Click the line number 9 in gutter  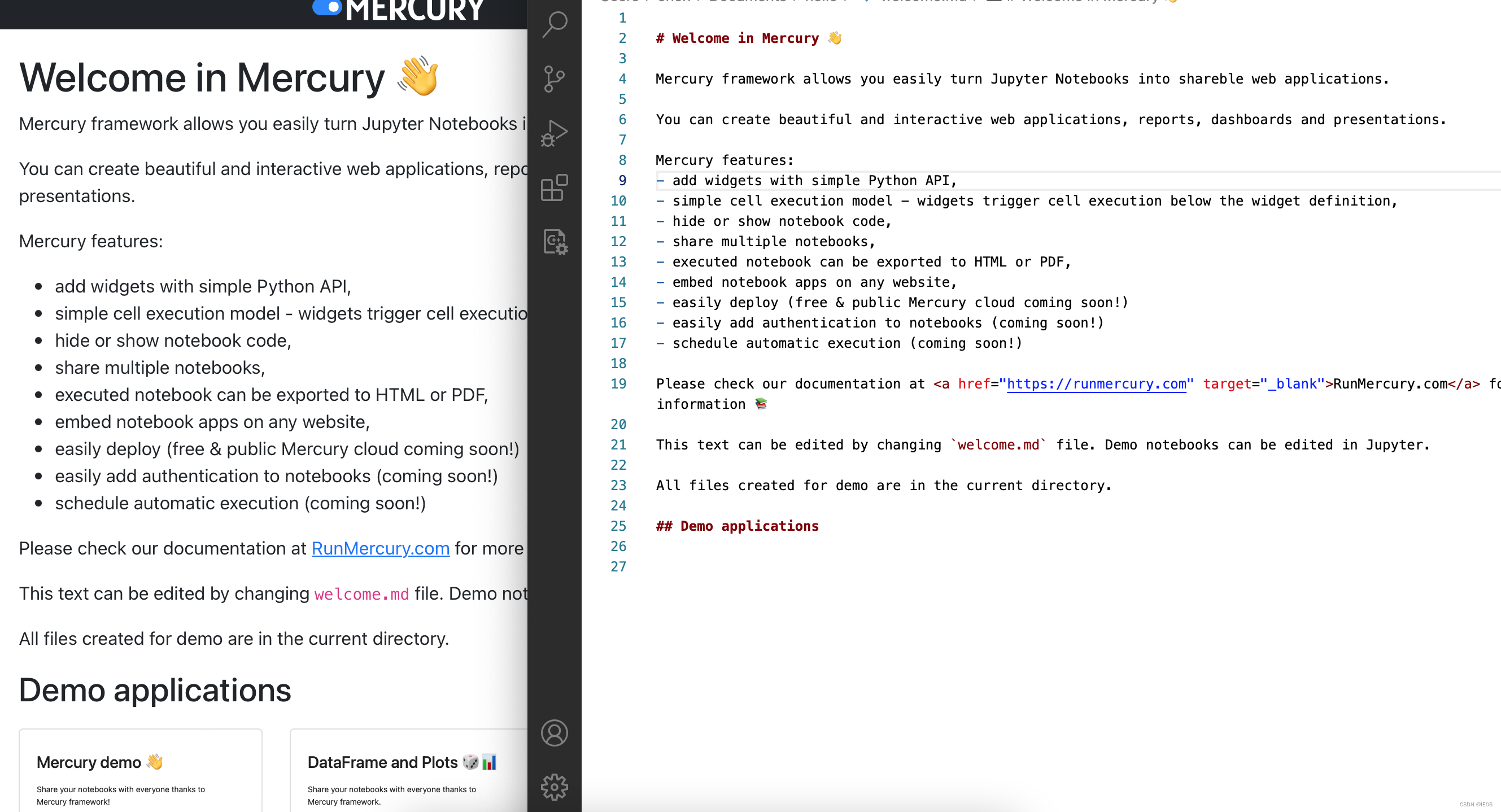click(x=622, y=181)
